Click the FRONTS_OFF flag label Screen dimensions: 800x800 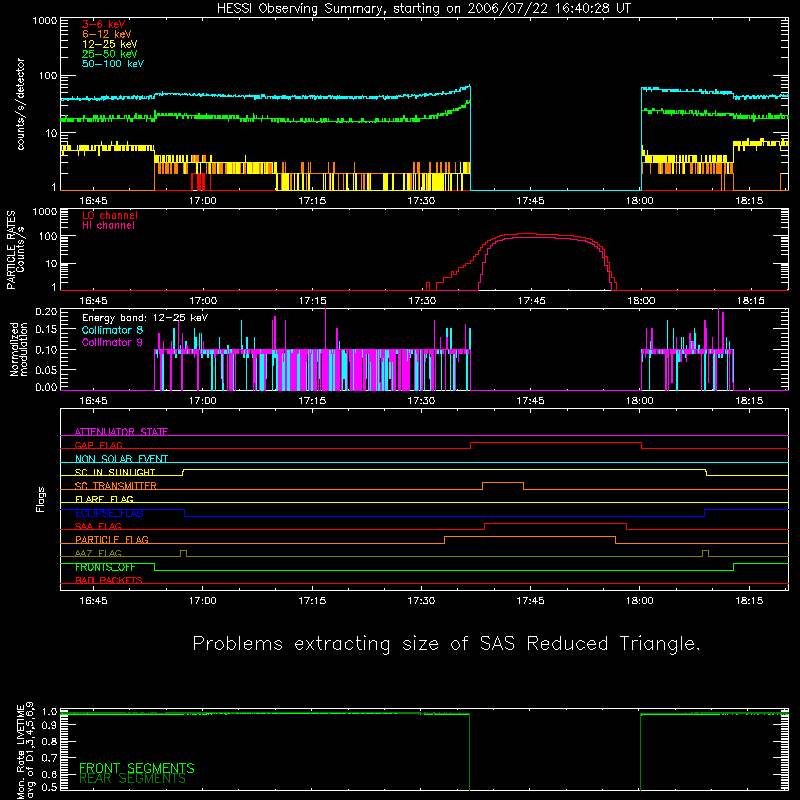(x=105, y=567)
